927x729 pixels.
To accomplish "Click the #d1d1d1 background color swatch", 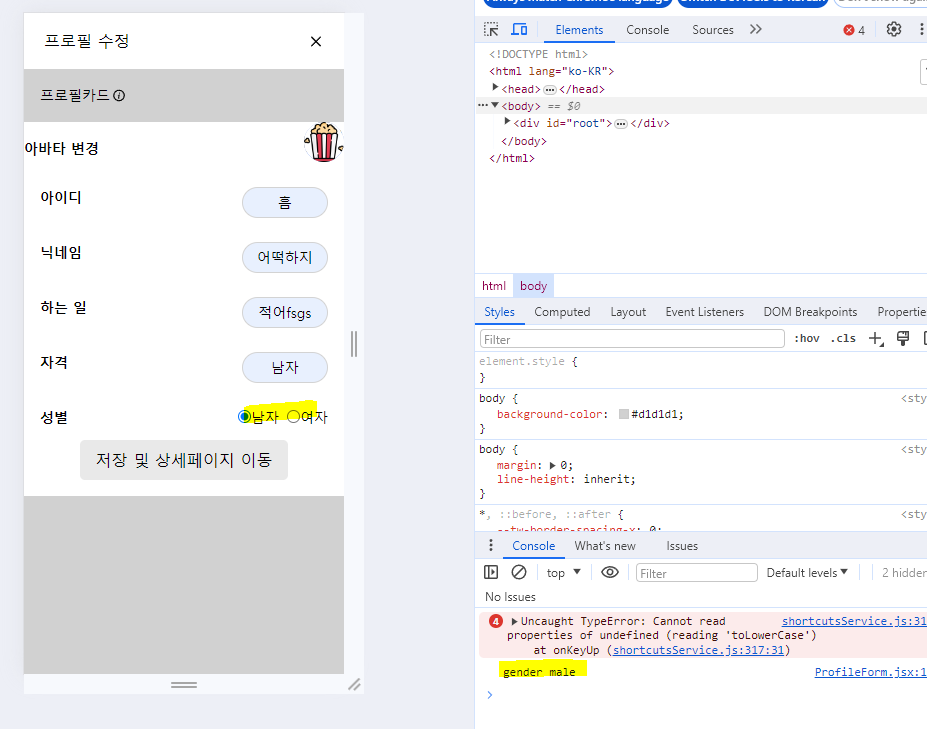I will click(x=623, y=414).
